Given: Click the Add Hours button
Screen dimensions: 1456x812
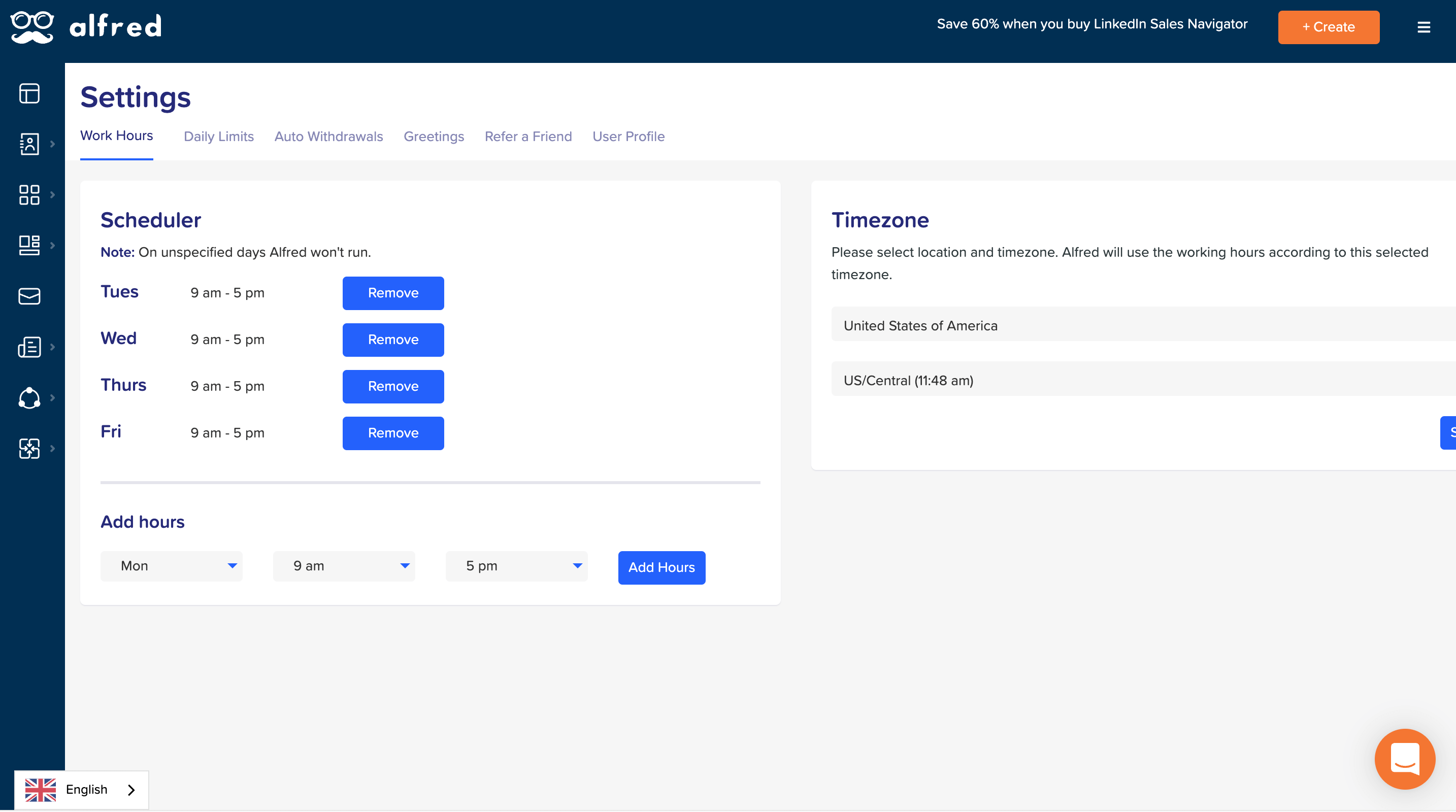Looking at the screenshot, I should (661, 567).
